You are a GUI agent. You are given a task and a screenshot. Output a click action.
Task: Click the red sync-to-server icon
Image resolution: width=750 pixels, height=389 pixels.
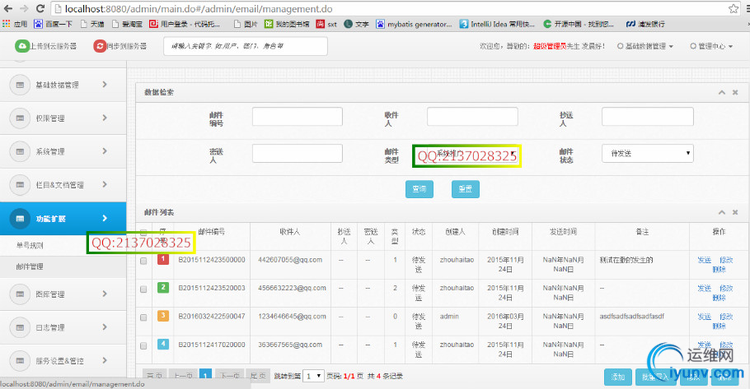99,46
